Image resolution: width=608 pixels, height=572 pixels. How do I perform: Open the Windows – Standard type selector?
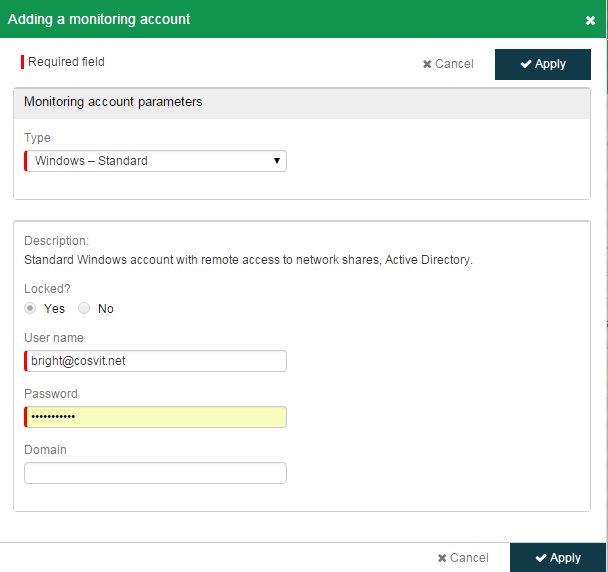[155, 161]
